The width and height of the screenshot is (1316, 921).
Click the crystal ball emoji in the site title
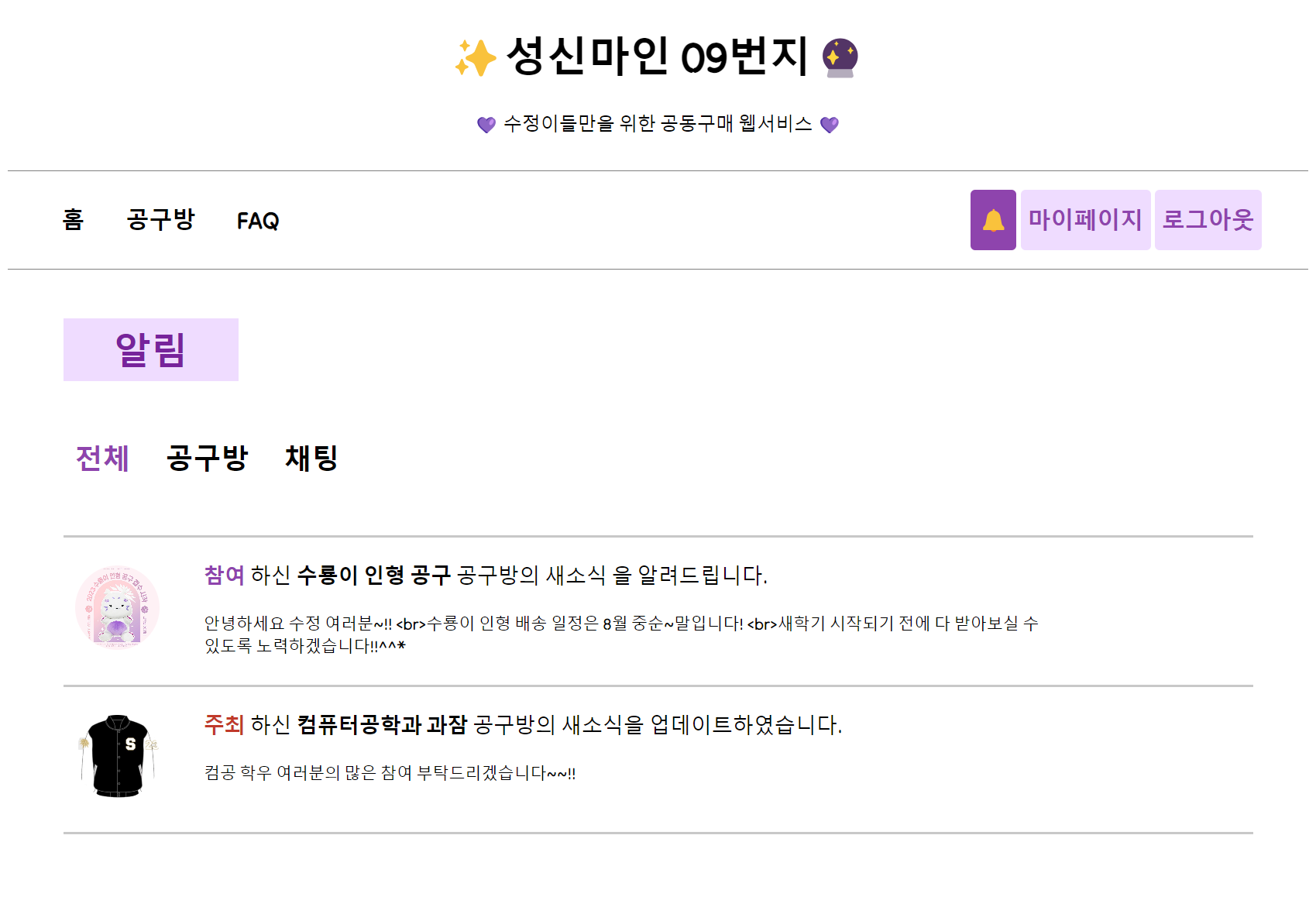(x=842, y=57)
